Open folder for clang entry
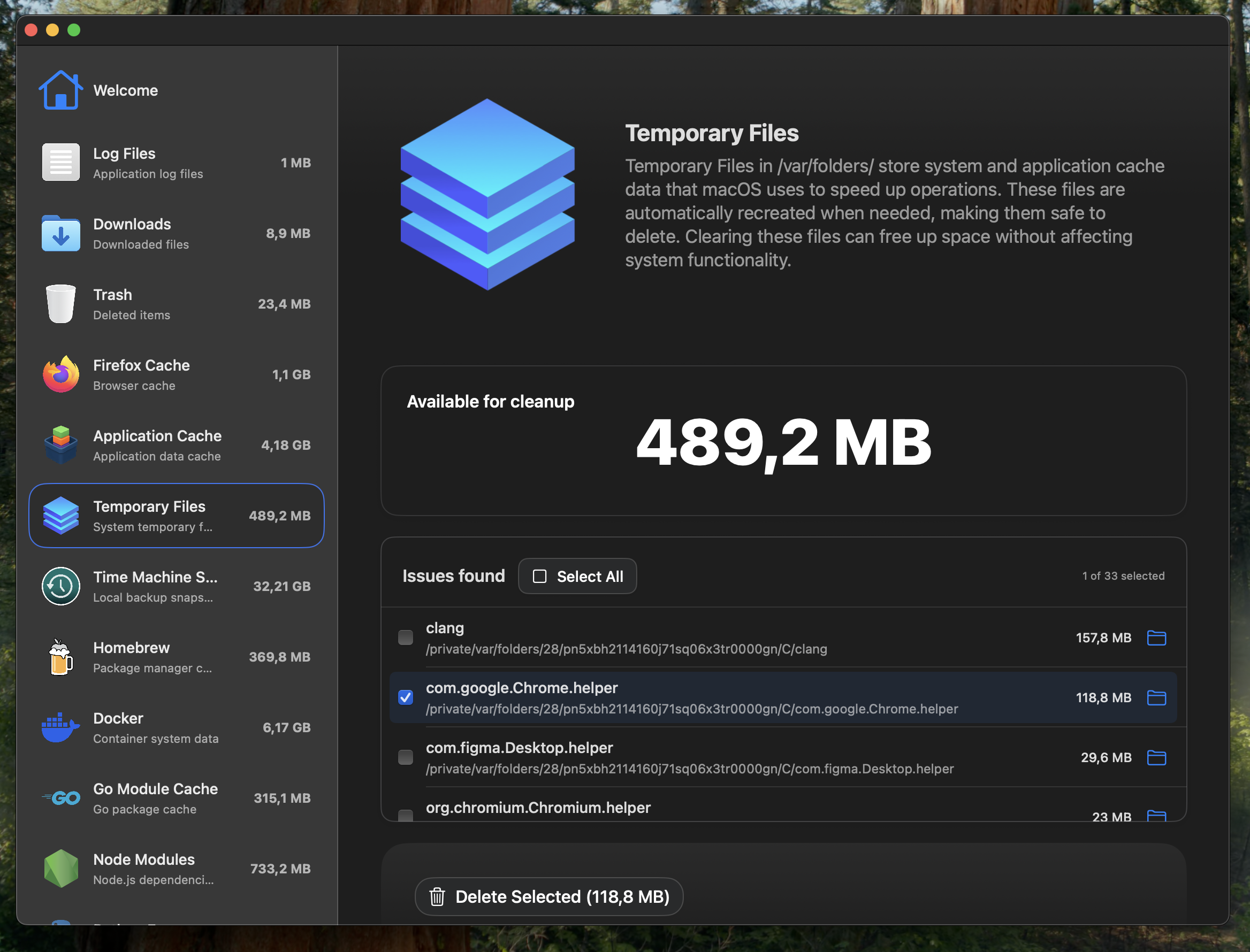 point(1156,638)
